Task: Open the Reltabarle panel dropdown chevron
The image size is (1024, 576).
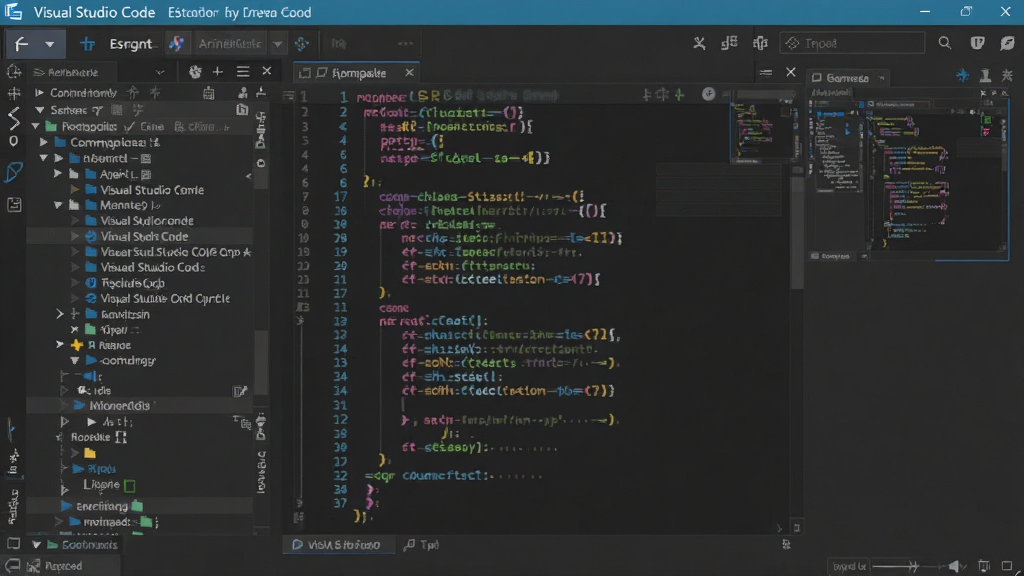Action: click(160, 72)
